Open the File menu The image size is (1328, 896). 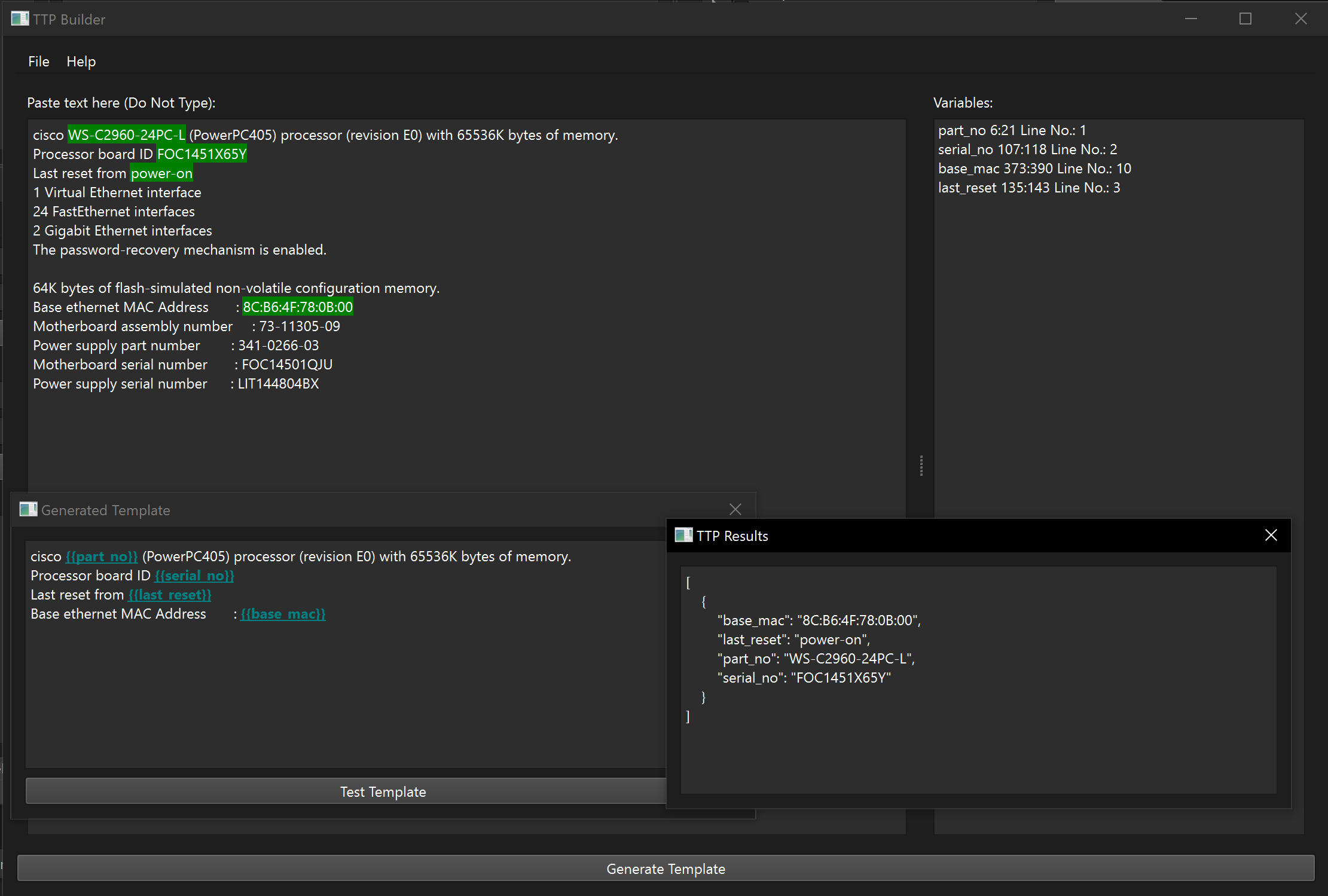point(39,62)
